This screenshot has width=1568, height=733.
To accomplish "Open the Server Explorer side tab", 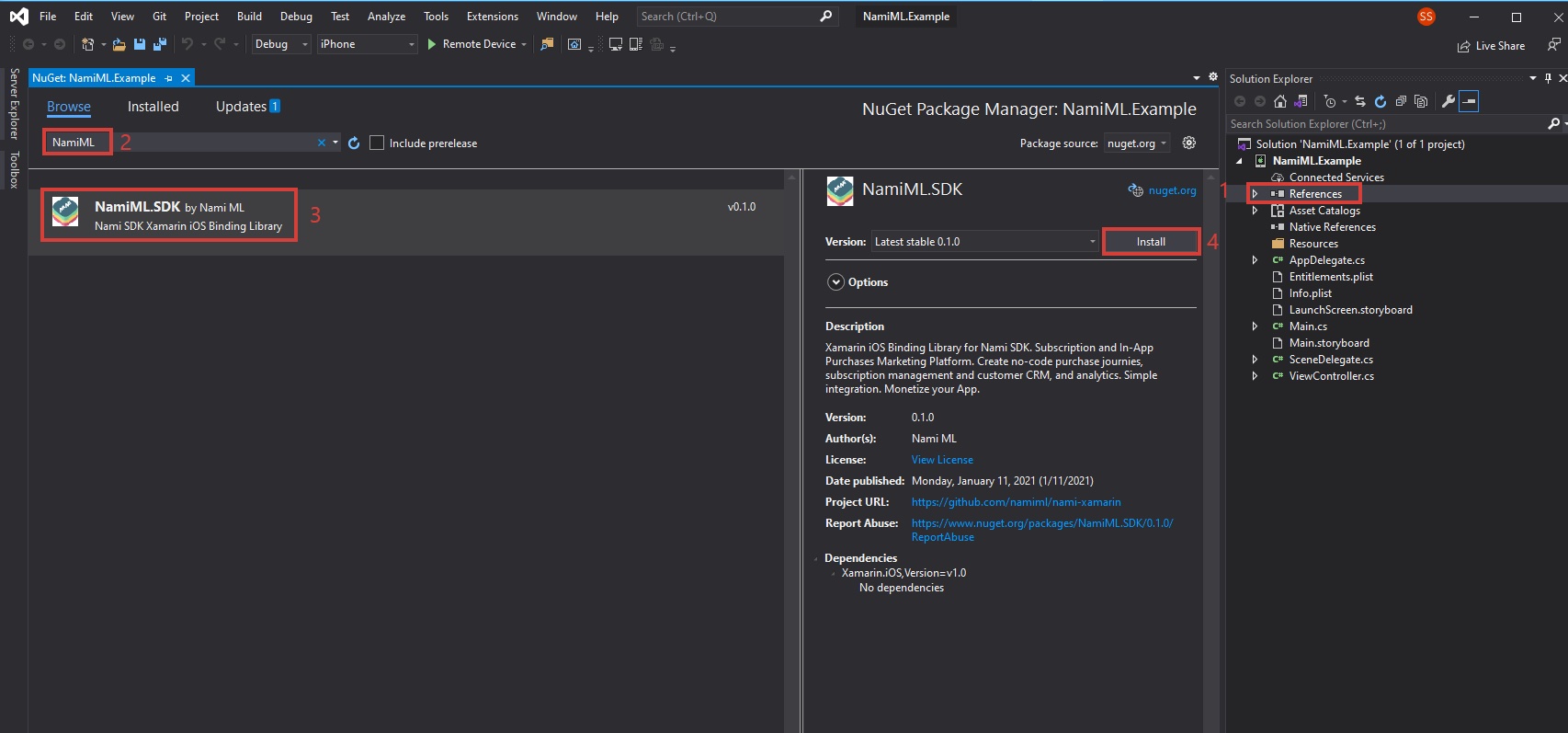I will (x=14, y=103).
